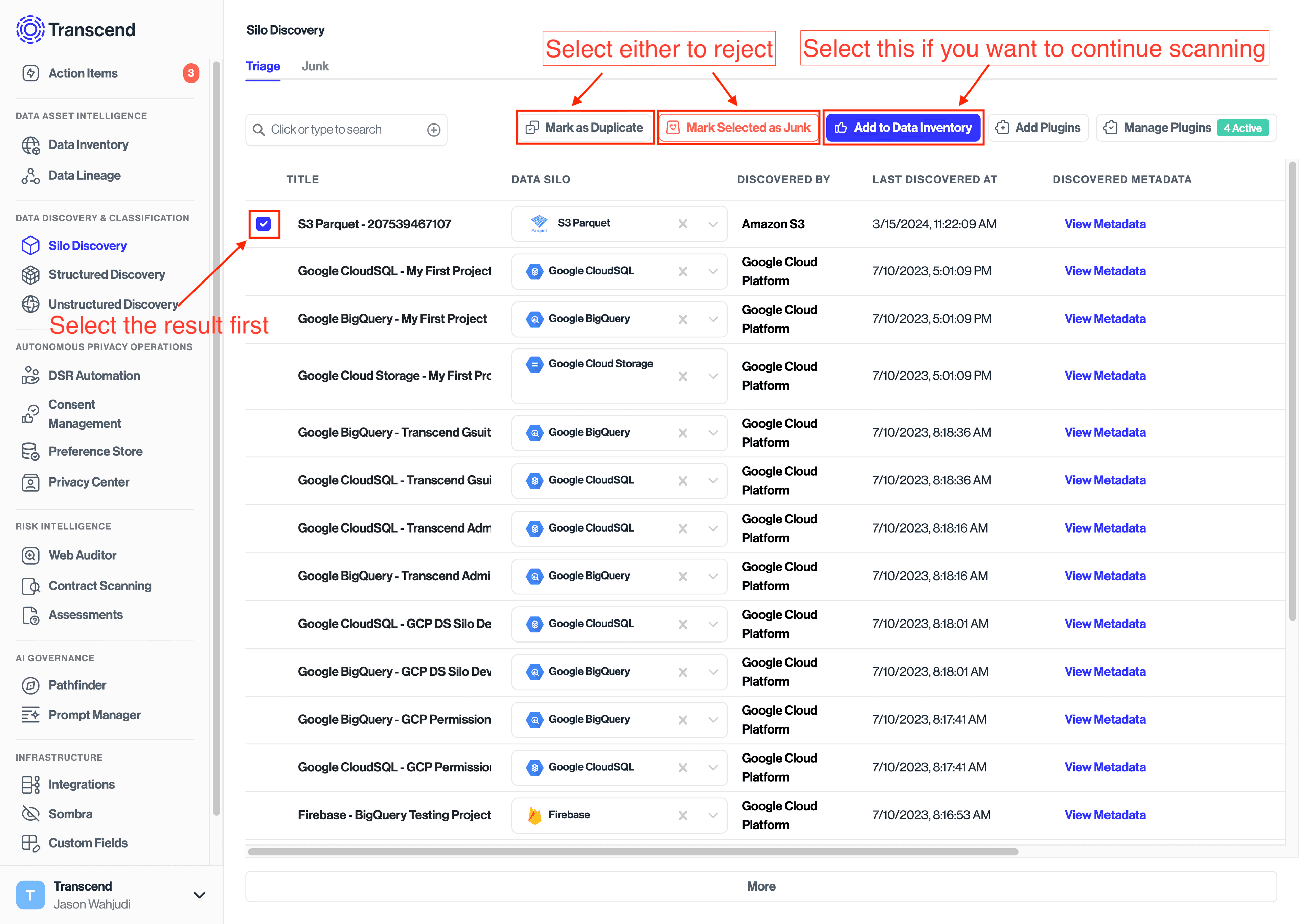Viewport: 1299px width, 924px height.
Task: Clear the S3 Parquet data silo selection
Action: coord(683,224)
